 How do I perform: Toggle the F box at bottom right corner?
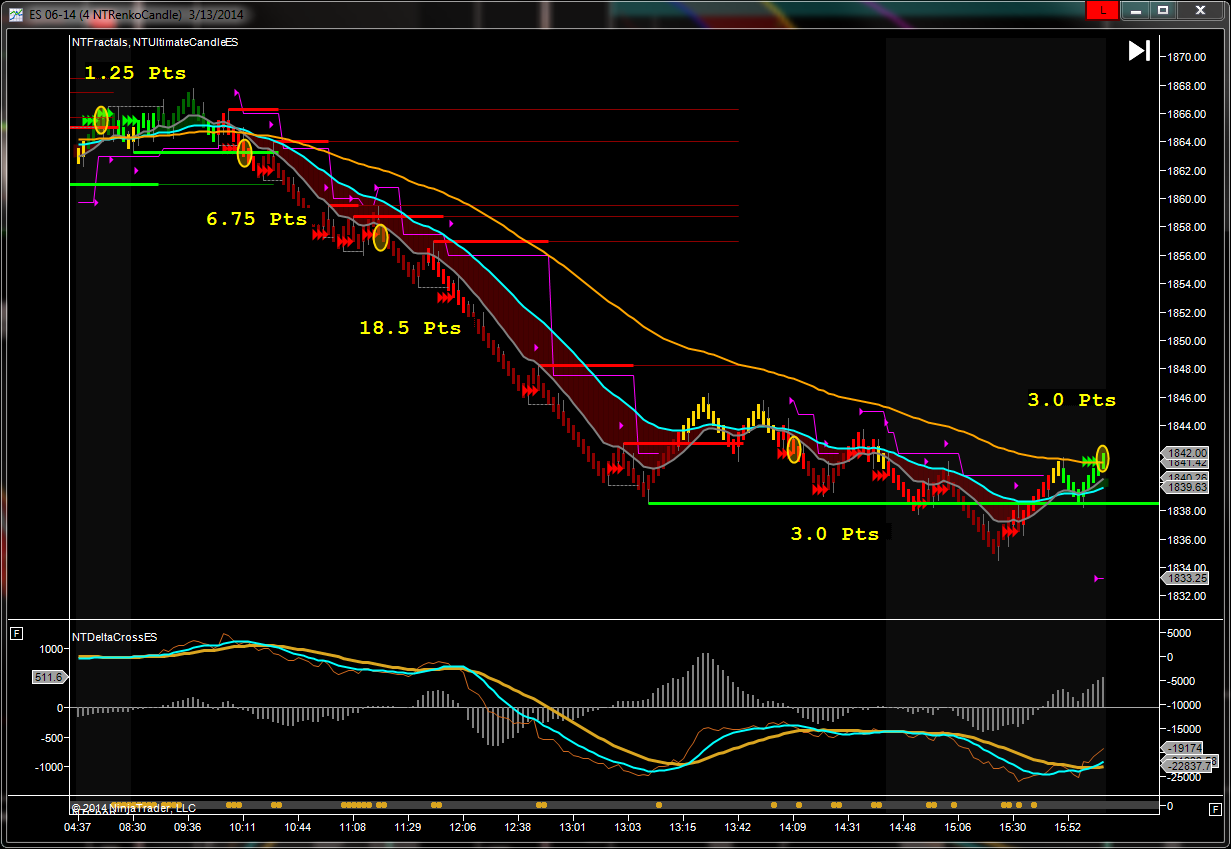pos(1214,809)
